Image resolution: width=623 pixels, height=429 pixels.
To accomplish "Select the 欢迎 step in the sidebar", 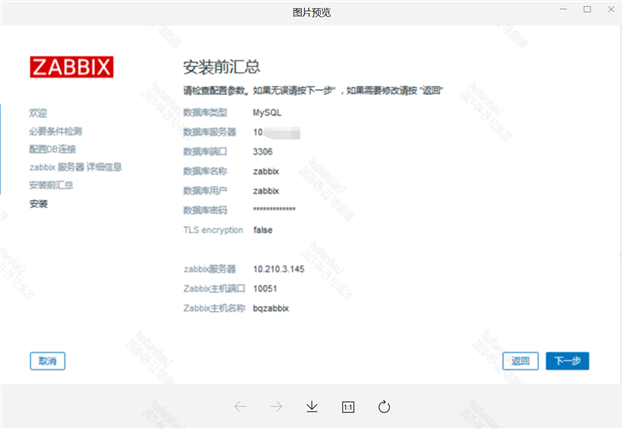I will [x=38, y=113].
